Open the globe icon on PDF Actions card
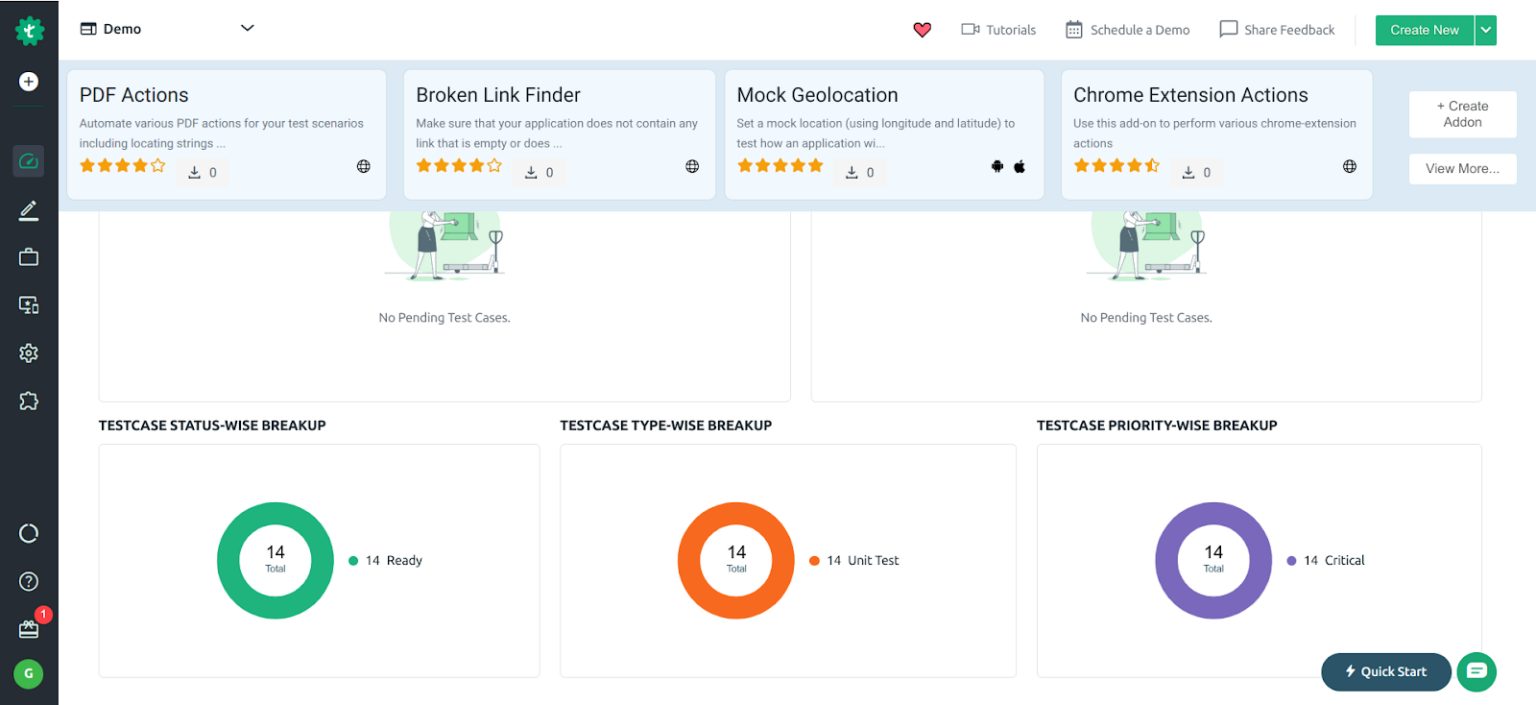1536x705 pixels. [x=362, y=167]
